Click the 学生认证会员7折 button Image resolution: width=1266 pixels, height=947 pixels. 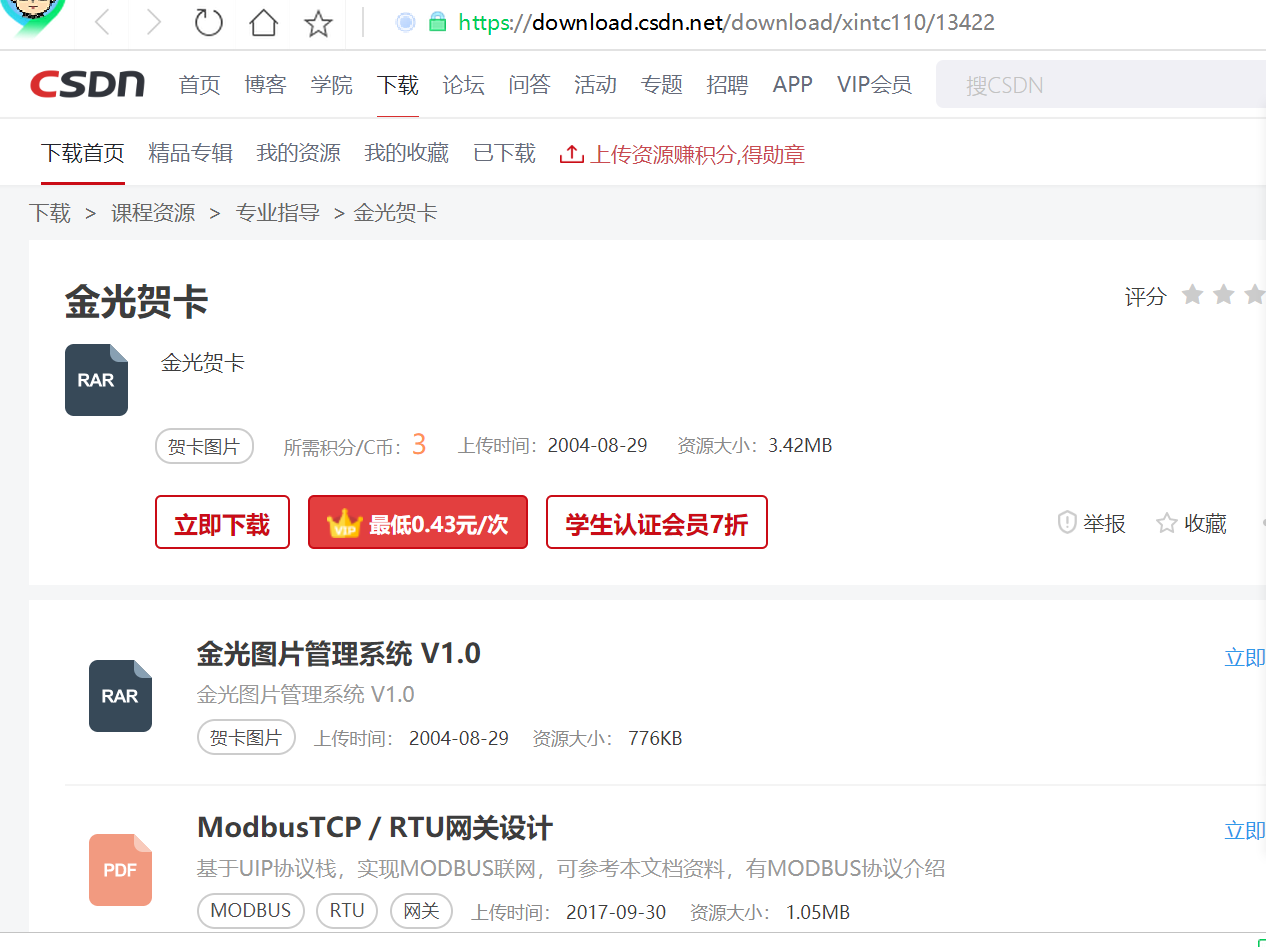(x=656, y=523)
